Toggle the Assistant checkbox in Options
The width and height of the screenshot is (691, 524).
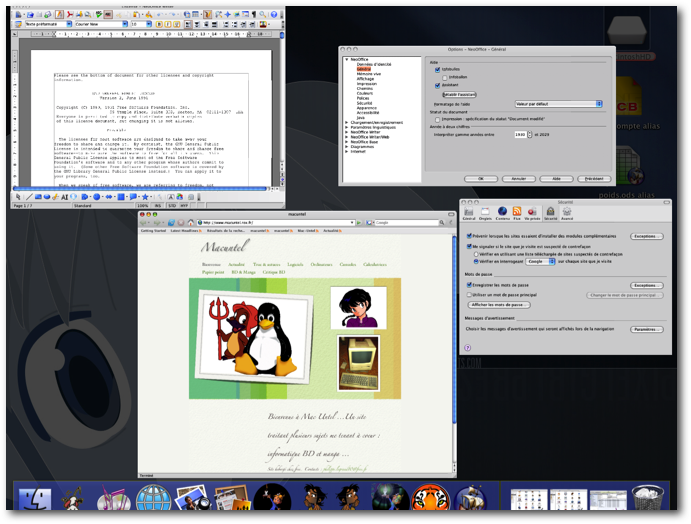tap(437, 85)
